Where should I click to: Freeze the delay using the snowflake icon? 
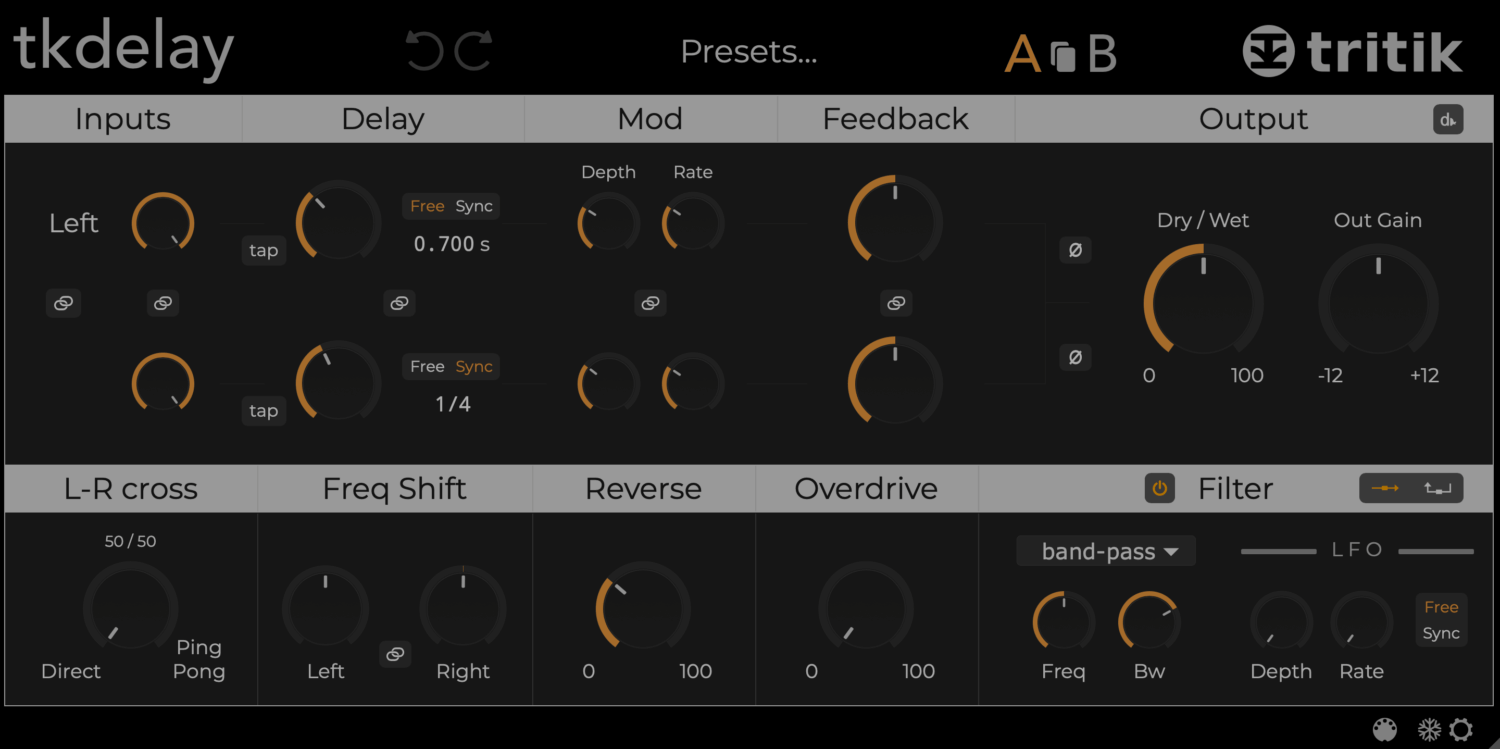[1429, 728]
